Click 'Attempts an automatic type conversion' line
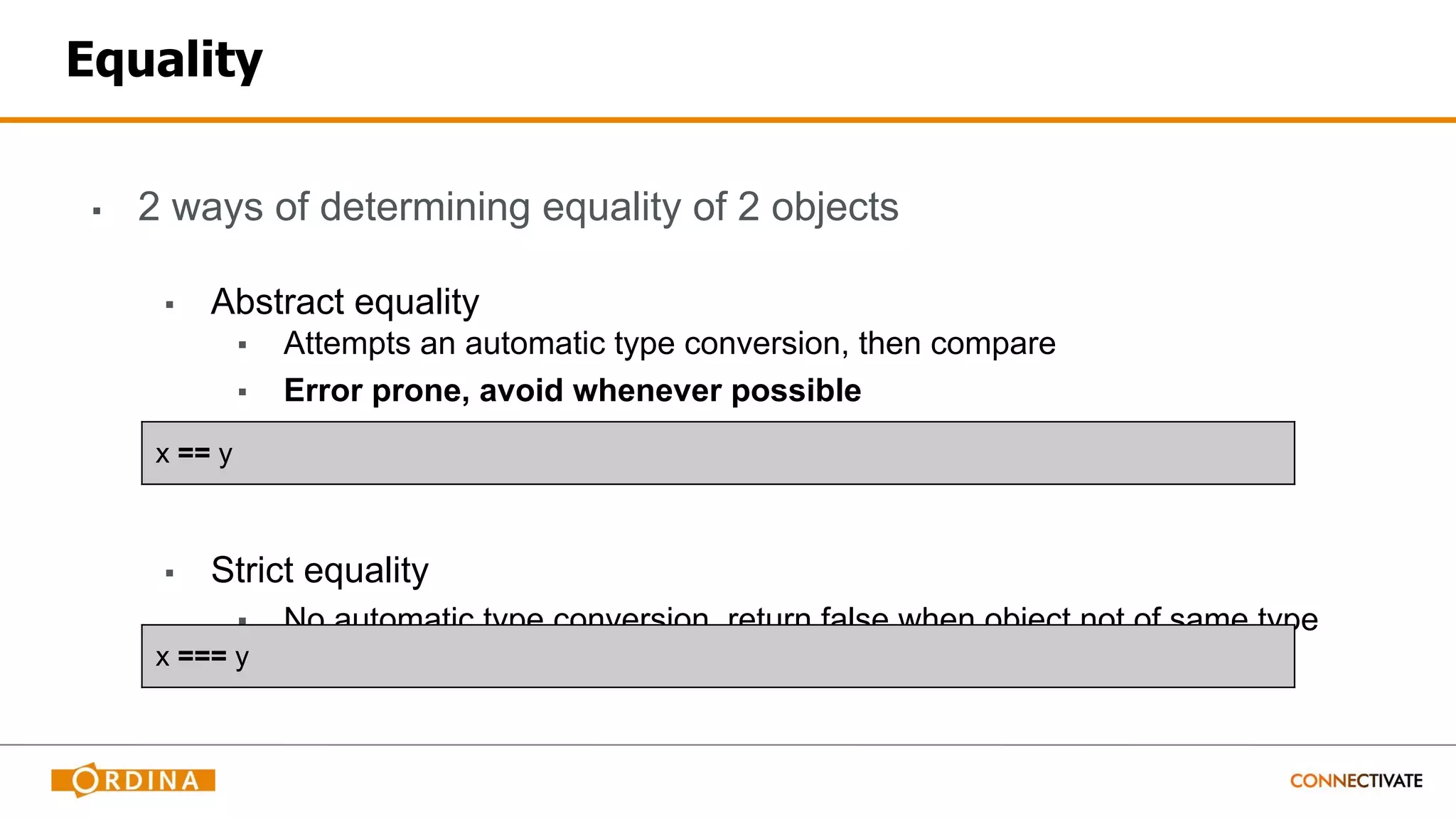Image resolution: width=1456 pixels, height=819 pixels. click(x=670, y=344)
